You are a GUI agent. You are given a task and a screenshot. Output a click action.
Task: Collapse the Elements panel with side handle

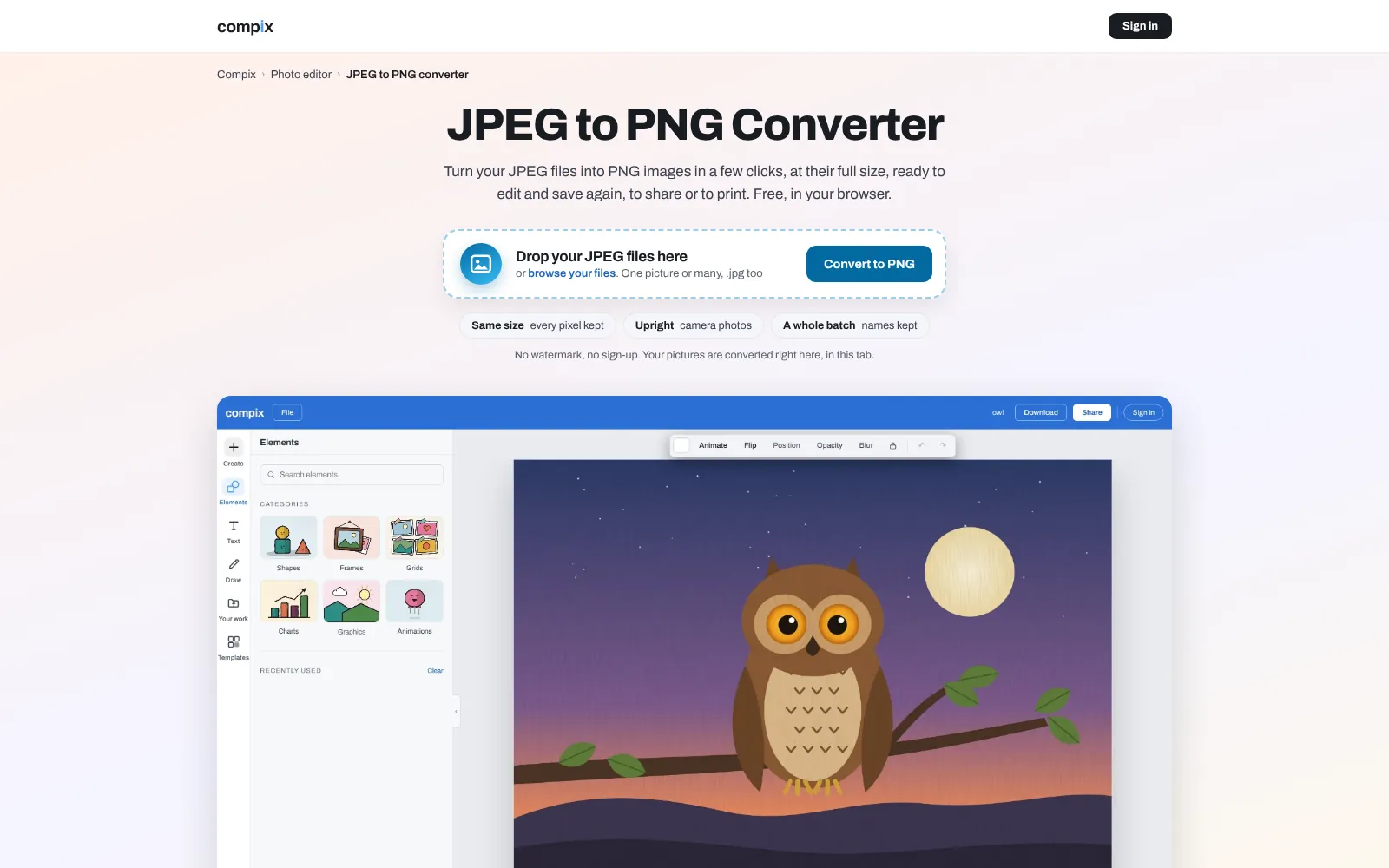coord(456,712)
